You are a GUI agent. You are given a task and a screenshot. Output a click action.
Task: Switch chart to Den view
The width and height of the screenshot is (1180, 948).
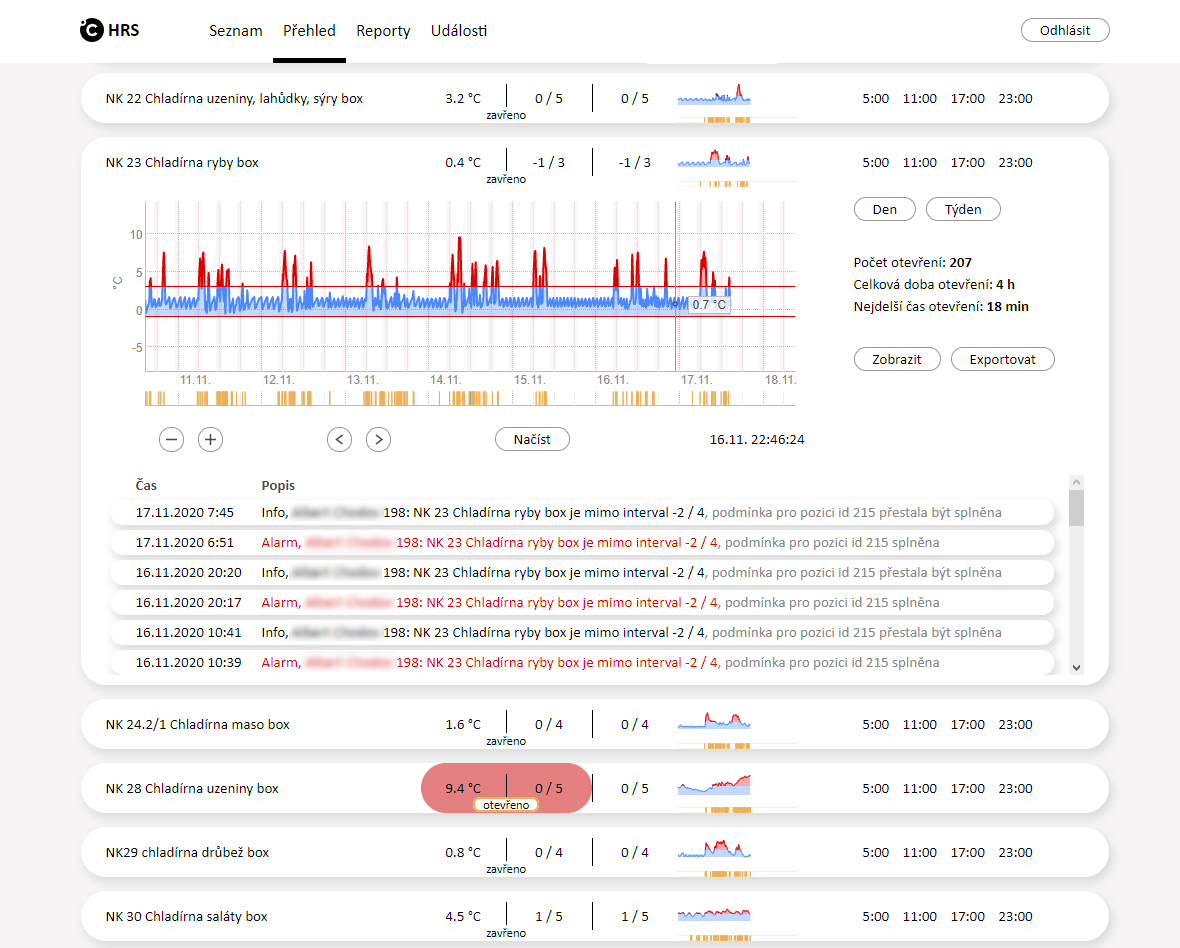coord(885,209)
